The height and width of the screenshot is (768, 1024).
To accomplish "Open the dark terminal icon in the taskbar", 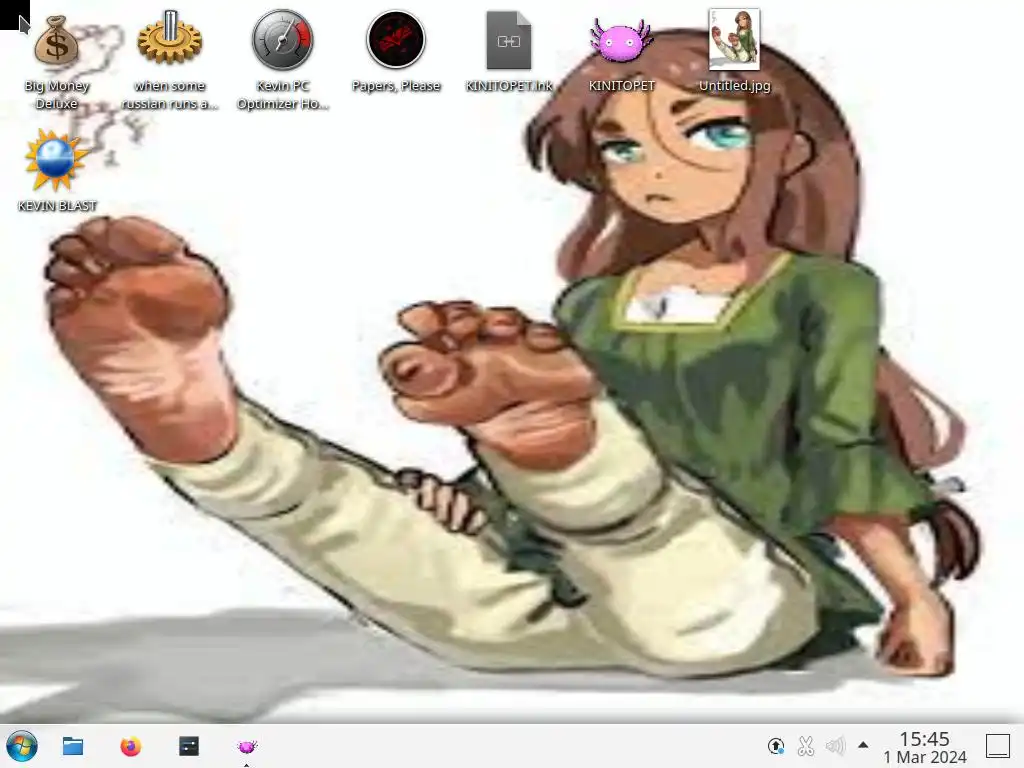I will click(189, 746).
